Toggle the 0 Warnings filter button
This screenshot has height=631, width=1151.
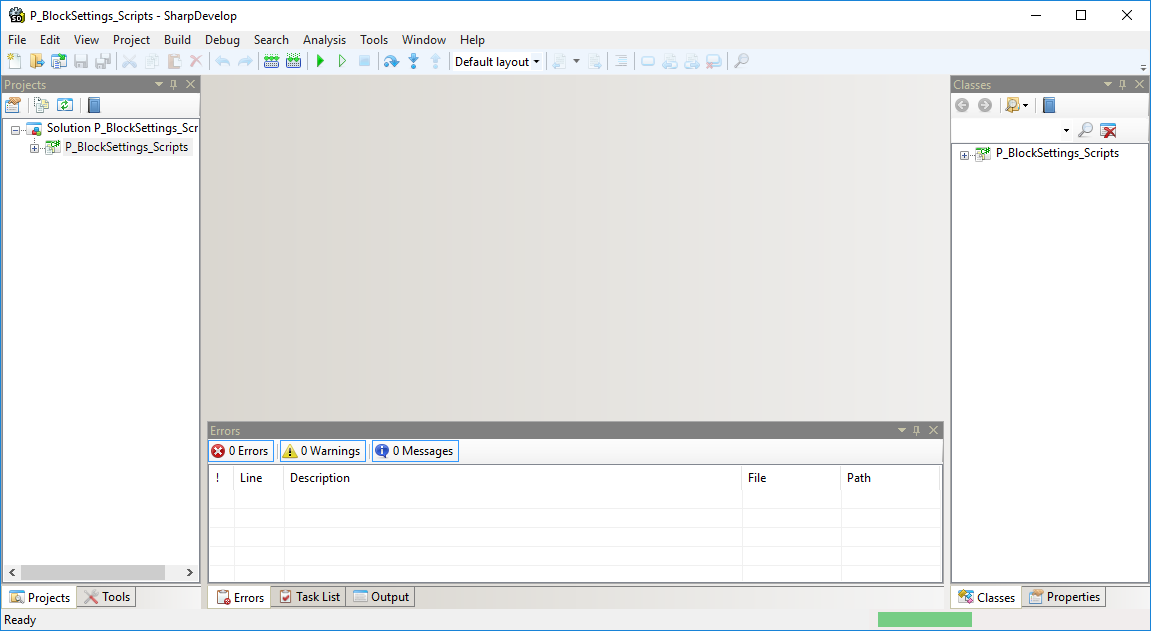[322, 451]
